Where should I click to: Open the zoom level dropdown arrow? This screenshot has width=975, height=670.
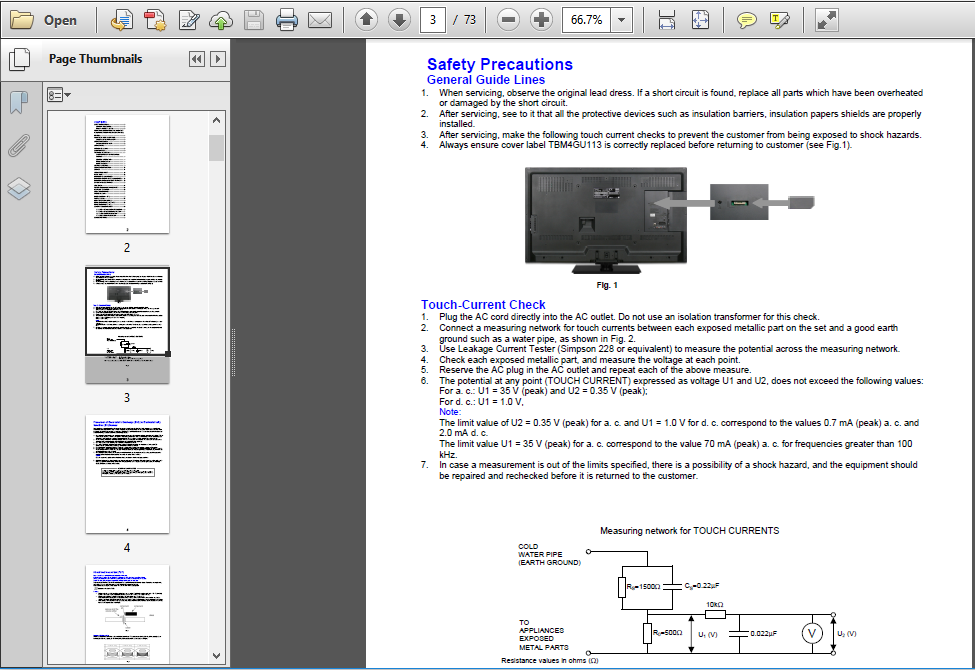tap(621, 20)
